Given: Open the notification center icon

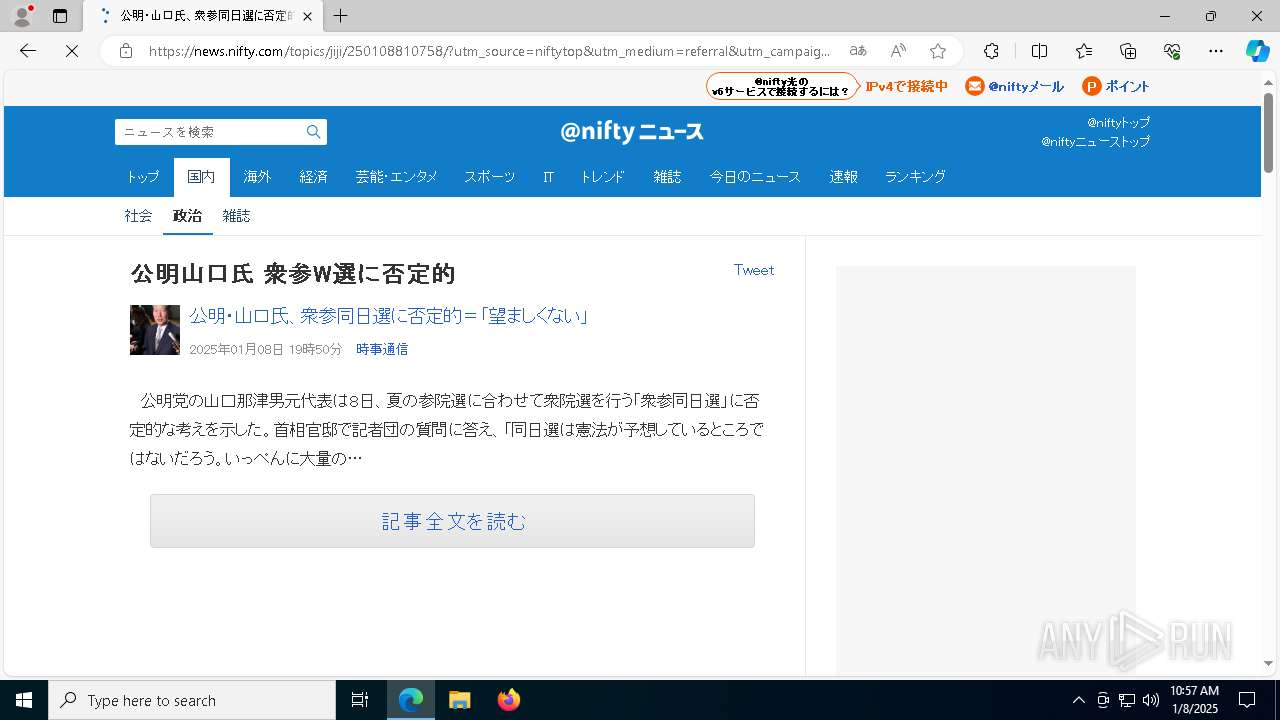Looking at the screenshot, I should [1247, 700].
